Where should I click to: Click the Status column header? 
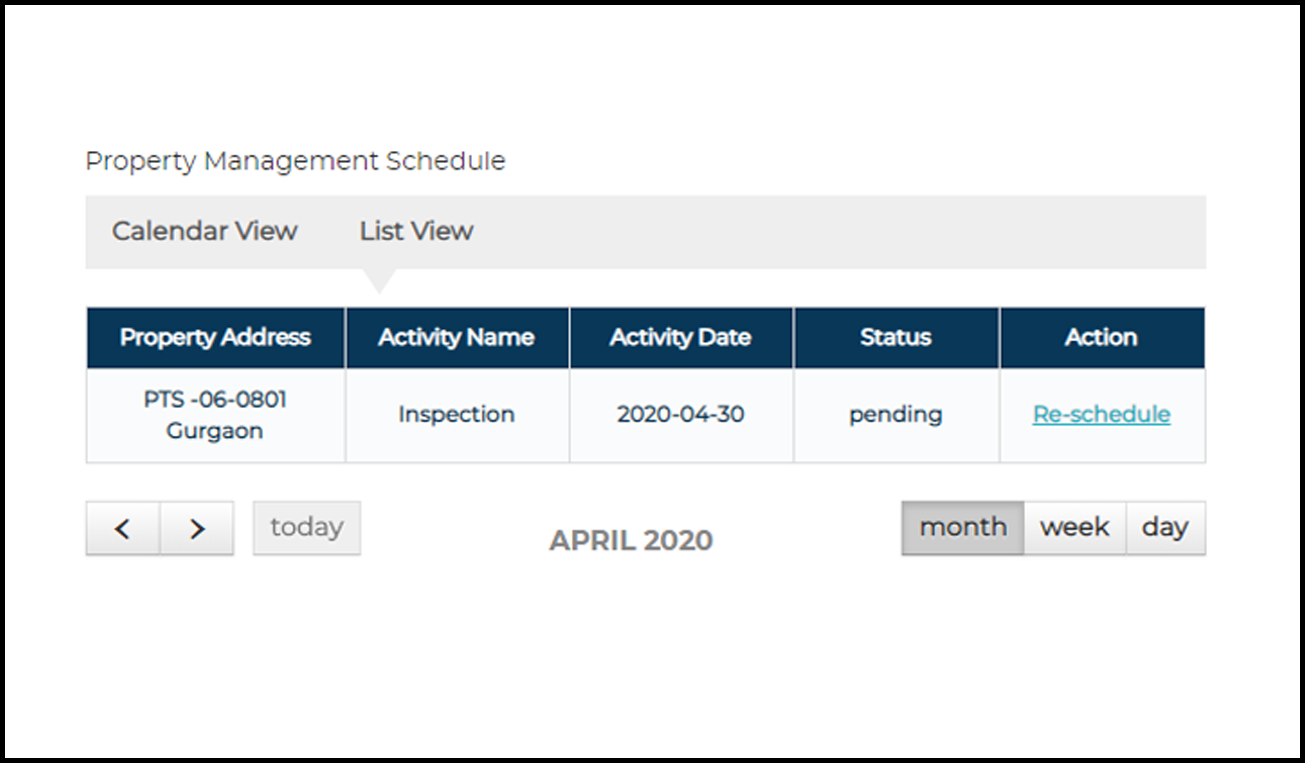[x=896, y=338]
